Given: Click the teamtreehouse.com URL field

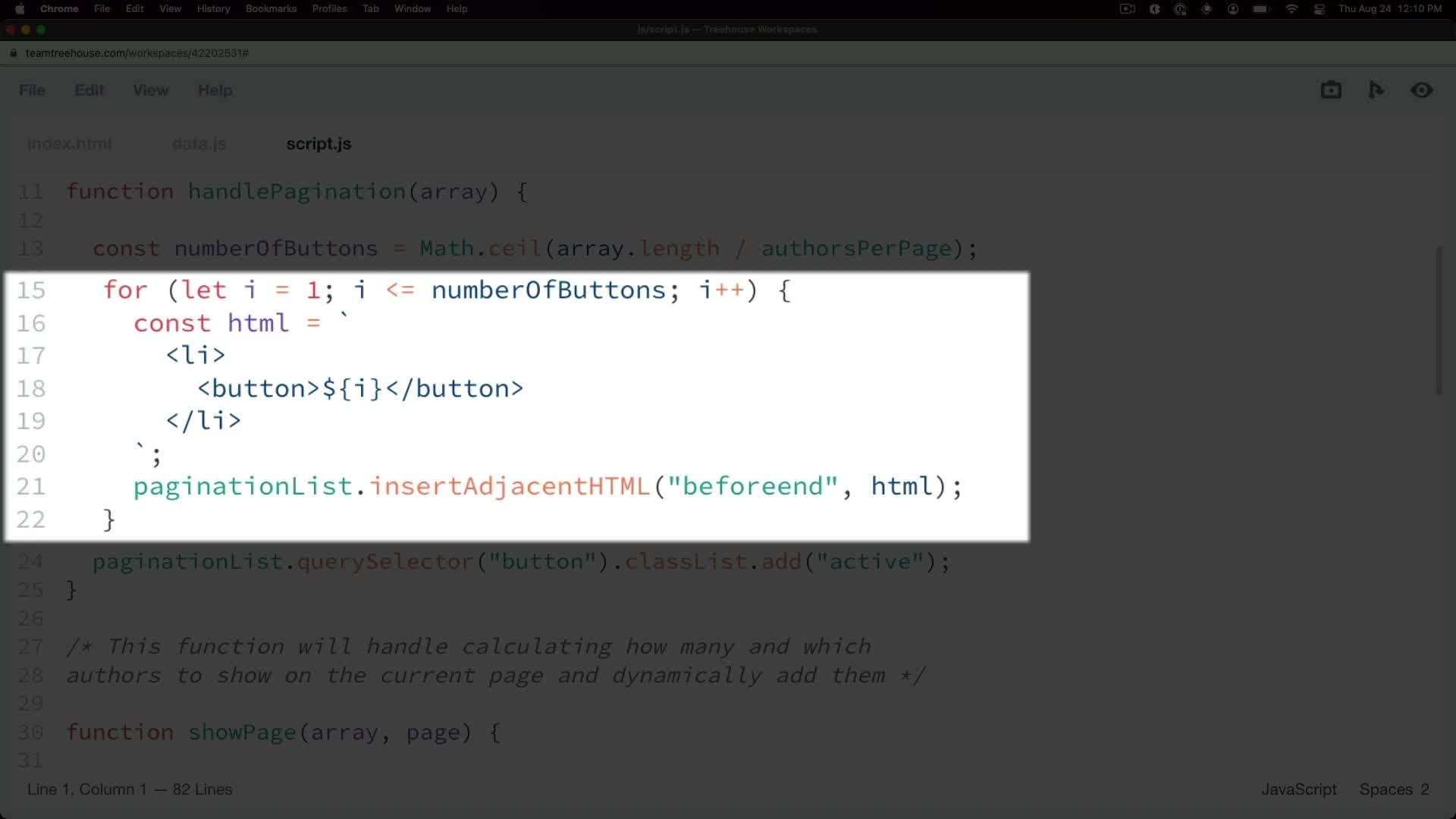Looking at the screenshot, I should [x=137, y=53].
